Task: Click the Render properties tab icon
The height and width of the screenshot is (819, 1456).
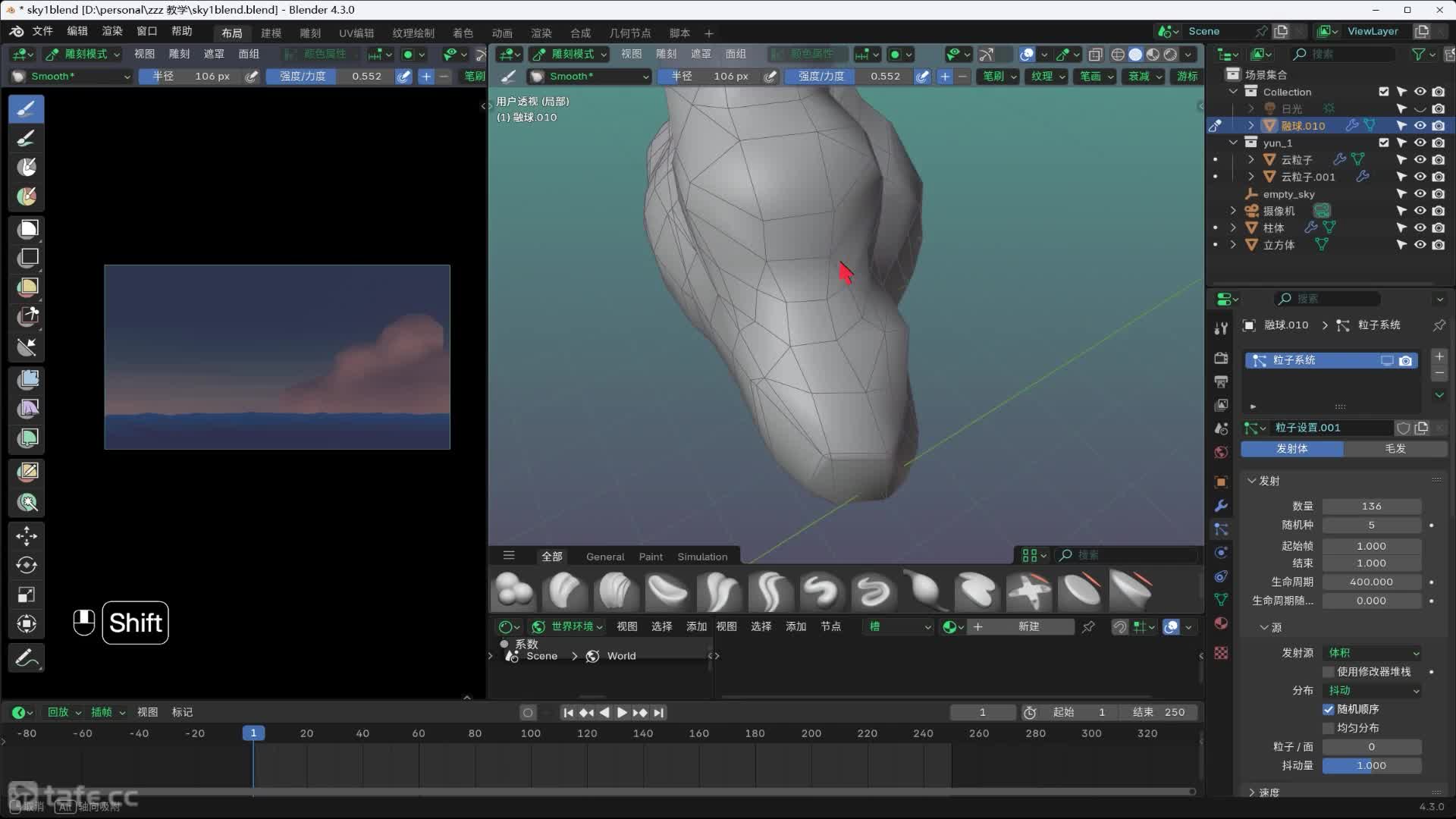Action: pyautogui.click(x=1221, y=358)
